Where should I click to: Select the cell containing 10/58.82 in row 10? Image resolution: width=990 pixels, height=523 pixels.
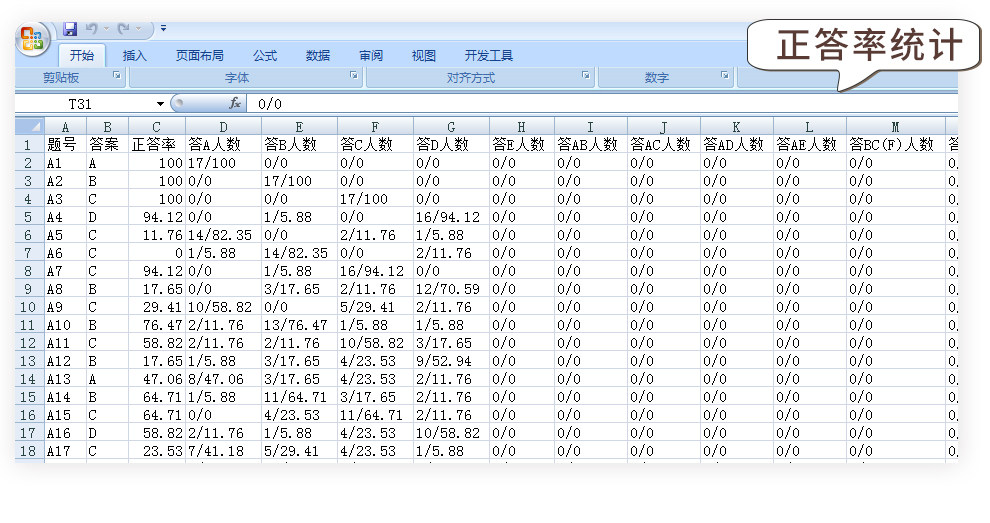pyautogui.click(x=224, y=308)
